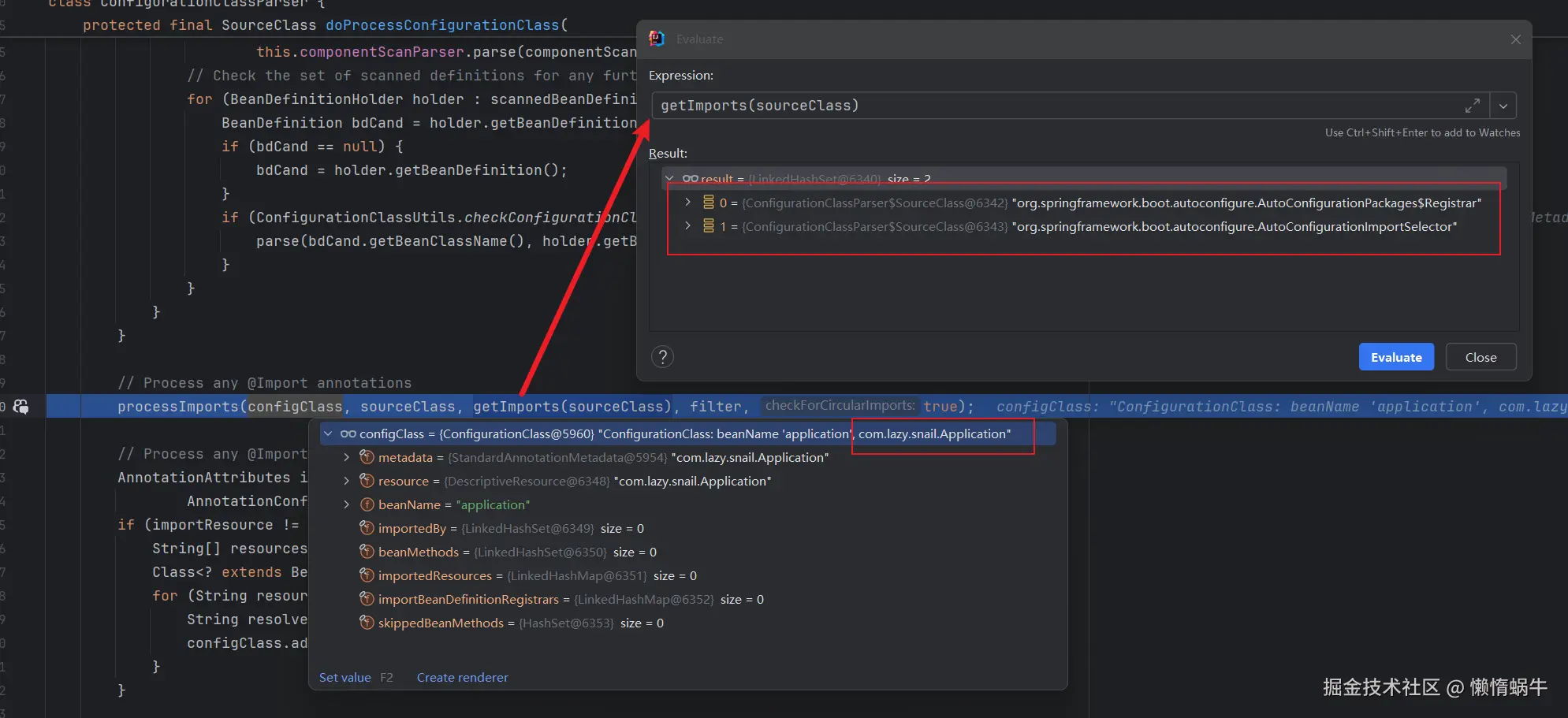Click the "Result:" label
The width and height of the screenshot is (1568, 718).
pos(668,153)
